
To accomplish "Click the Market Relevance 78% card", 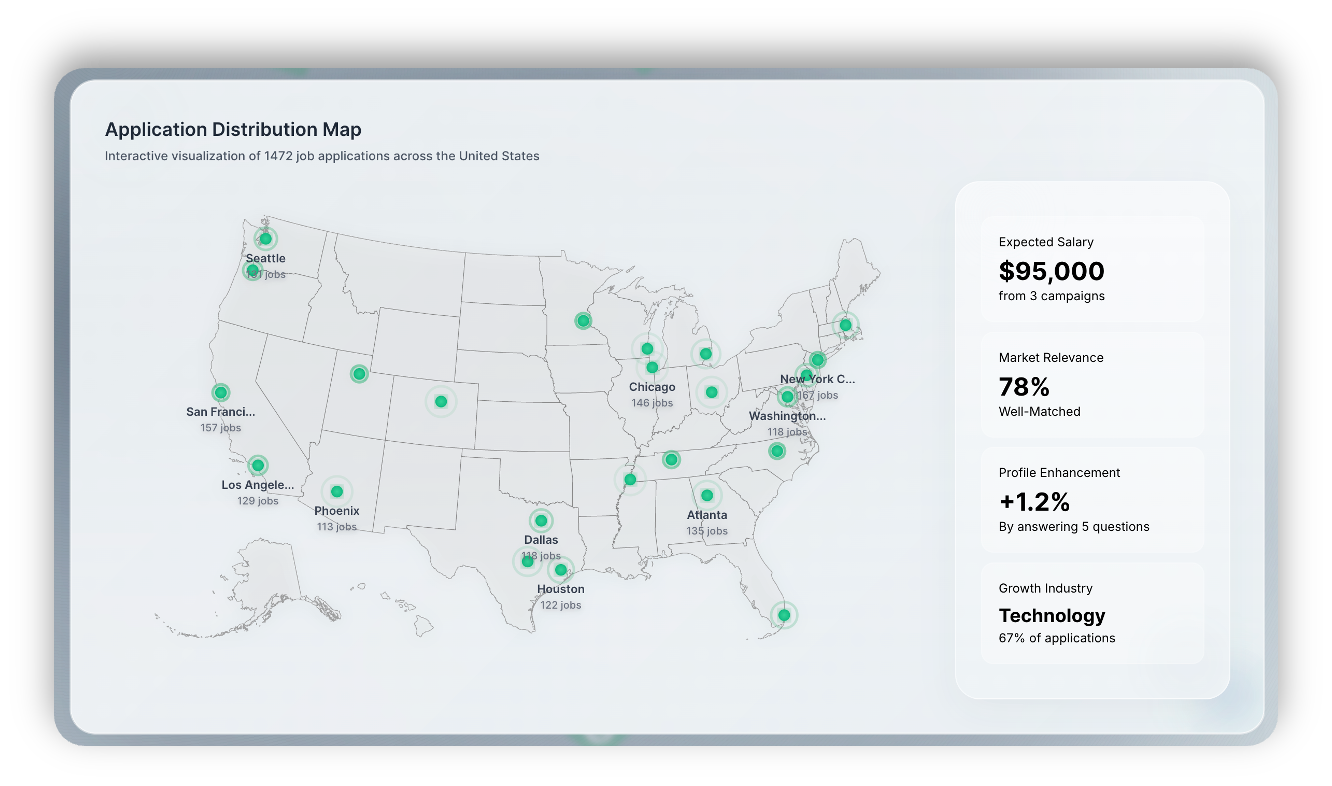I will [x=1092, y=384].
